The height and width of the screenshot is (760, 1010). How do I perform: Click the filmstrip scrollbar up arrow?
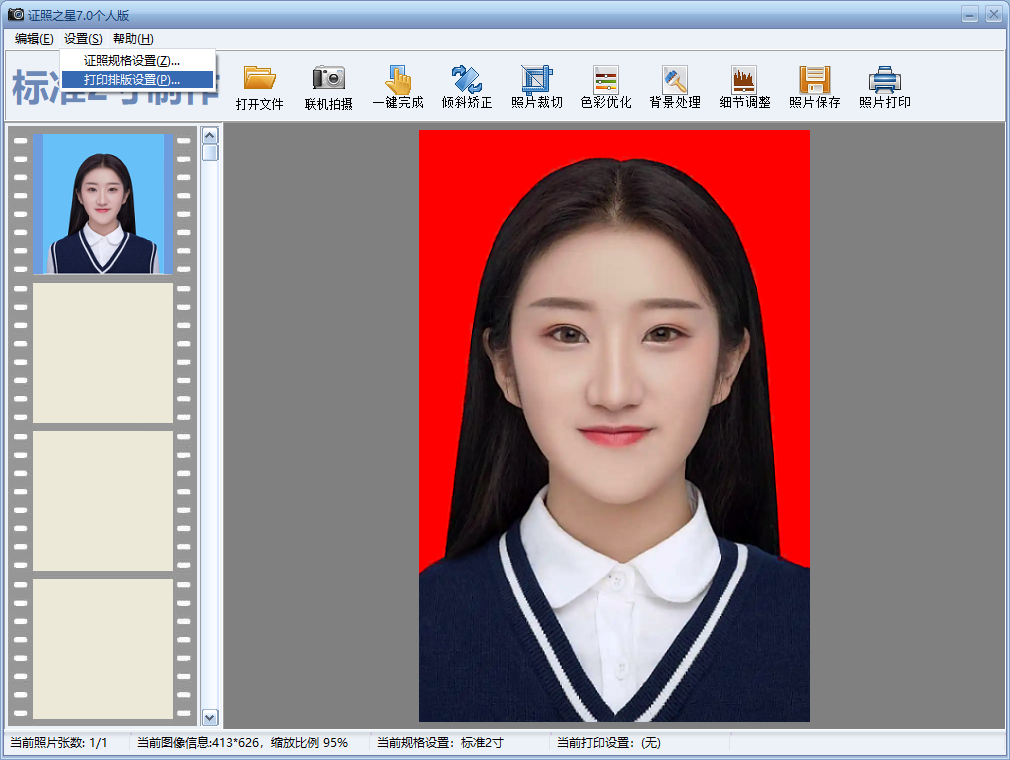coord(210,135)
